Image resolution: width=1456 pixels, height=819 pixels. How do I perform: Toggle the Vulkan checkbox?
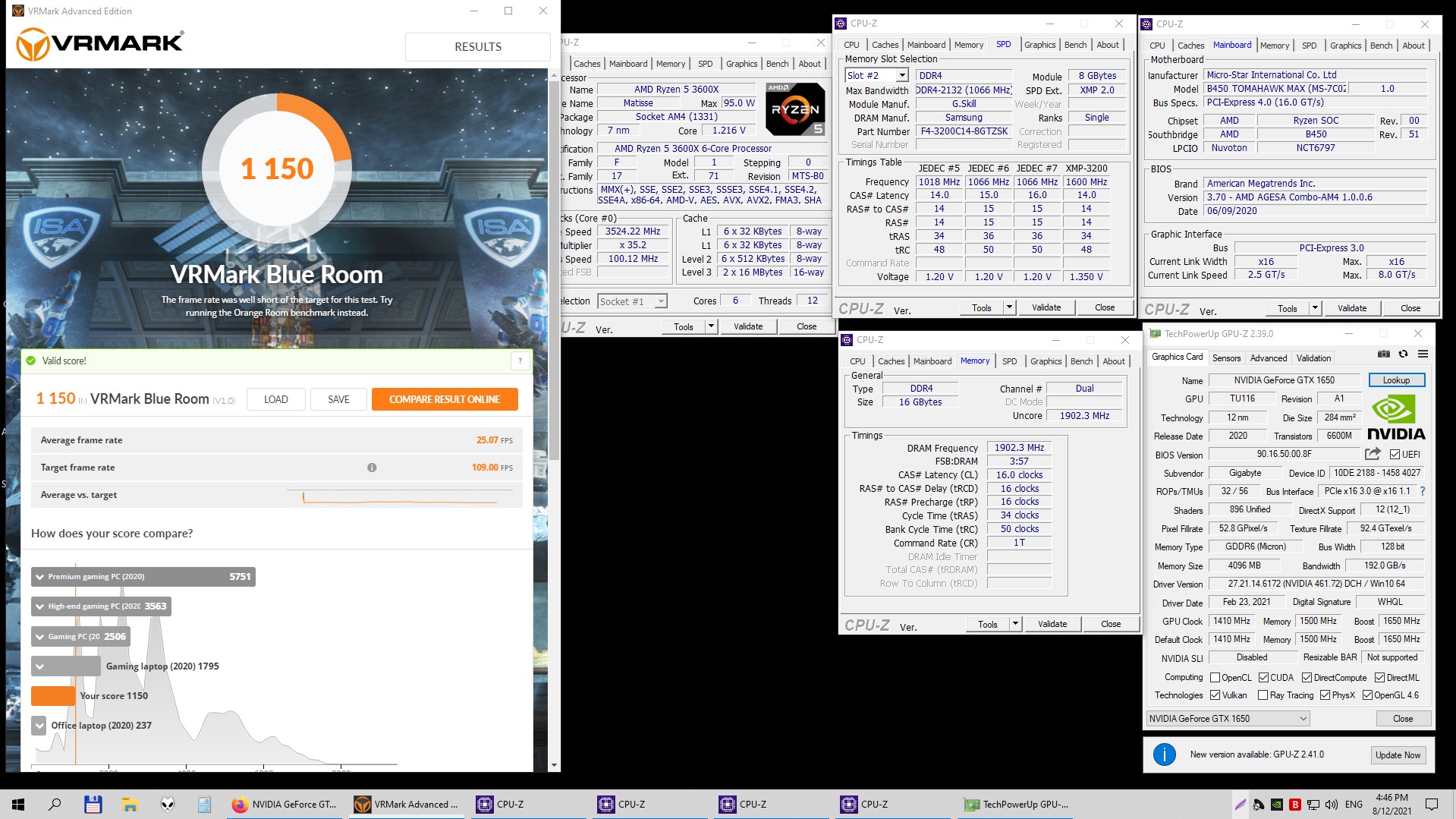(x=1215, y=695)
